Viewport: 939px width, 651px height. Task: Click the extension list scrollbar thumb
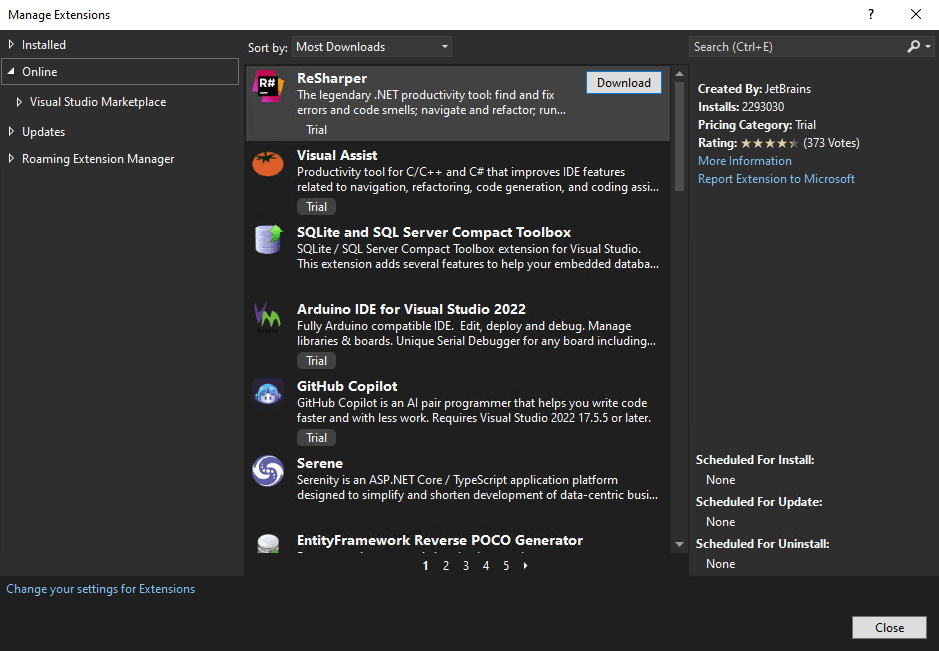[x=679, y=137]
